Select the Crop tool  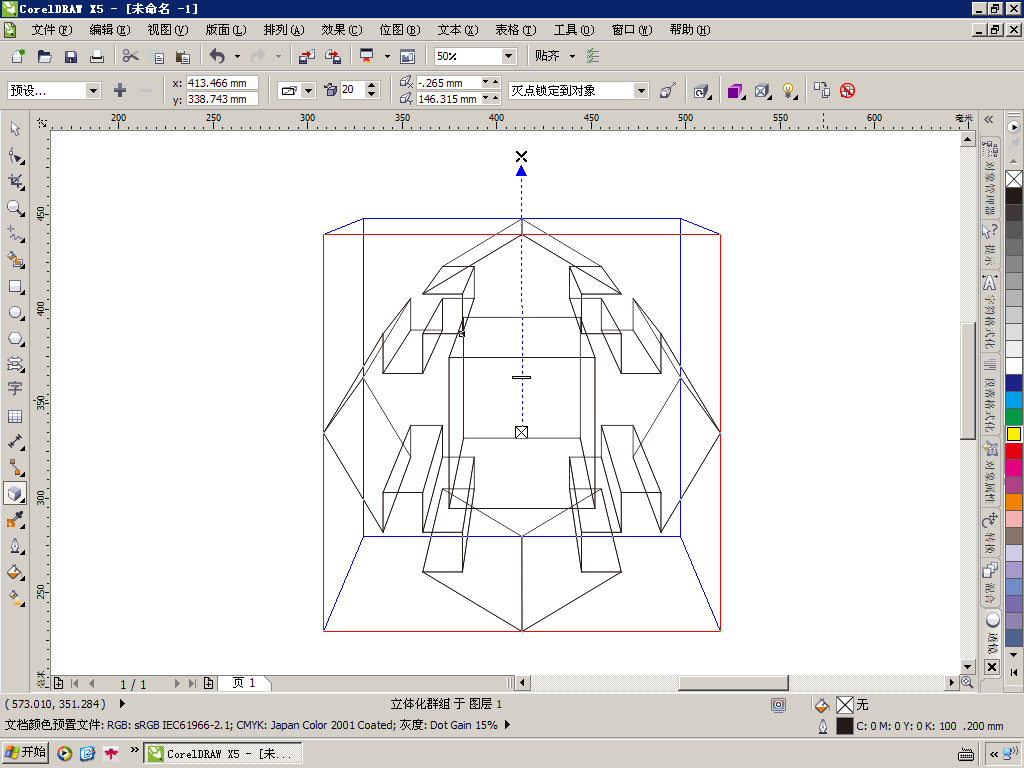click(x=15, y=182)
